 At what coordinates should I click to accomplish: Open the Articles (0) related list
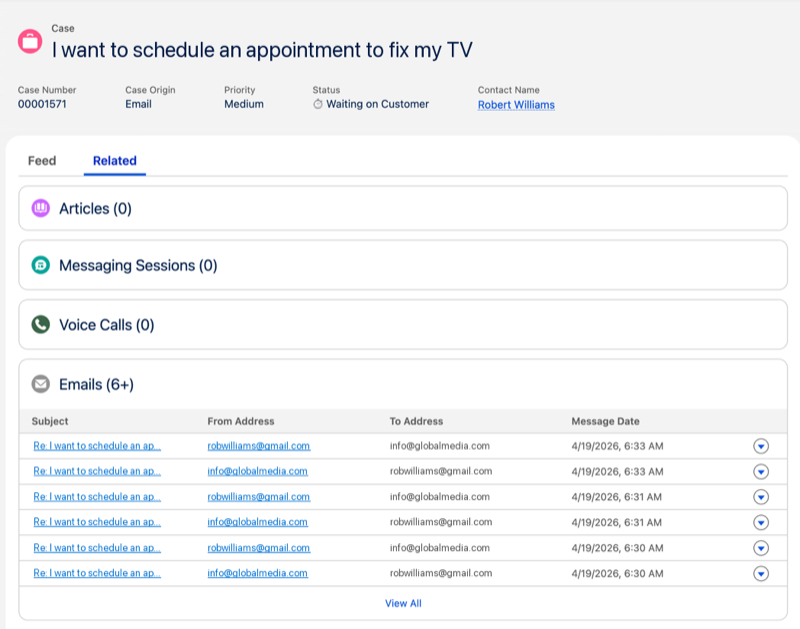95,209
